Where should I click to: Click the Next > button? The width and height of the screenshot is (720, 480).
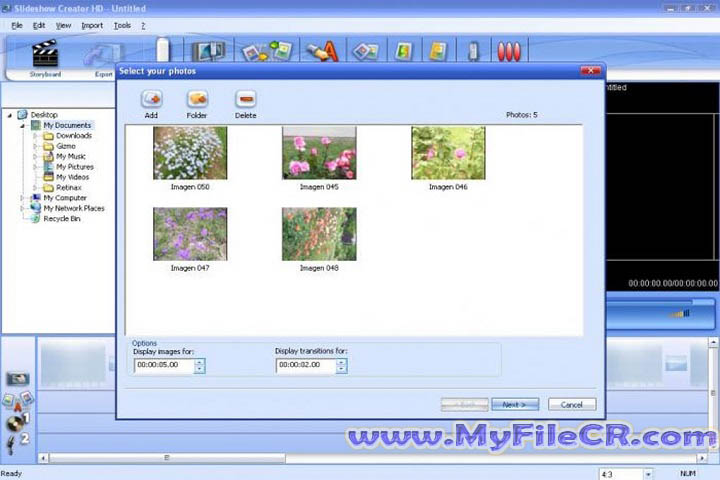pos(515,405)
